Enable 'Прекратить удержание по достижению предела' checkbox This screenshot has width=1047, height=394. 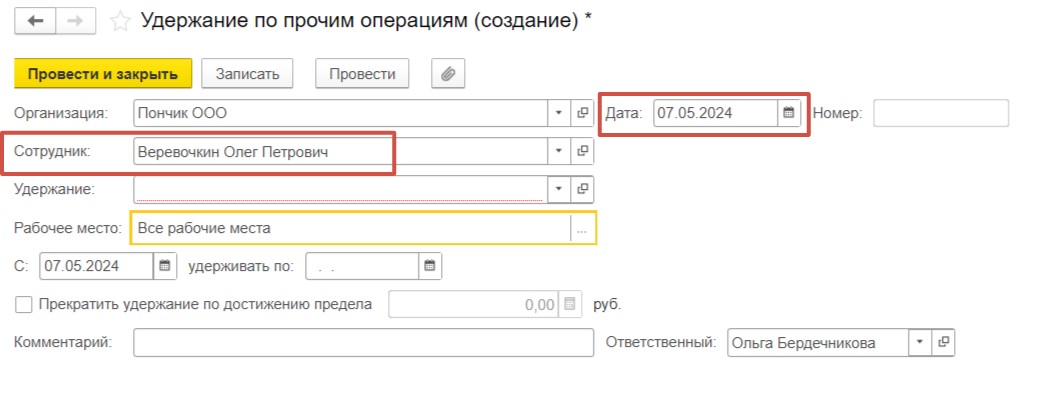23,305
